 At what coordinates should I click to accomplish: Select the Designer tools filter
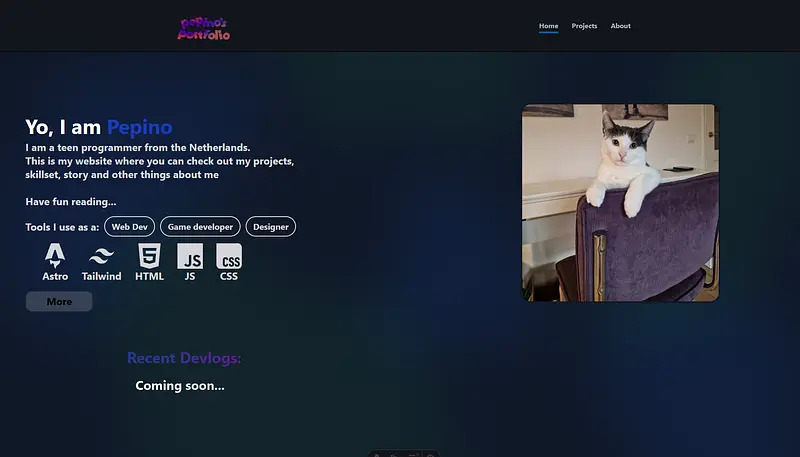(270, 227)
